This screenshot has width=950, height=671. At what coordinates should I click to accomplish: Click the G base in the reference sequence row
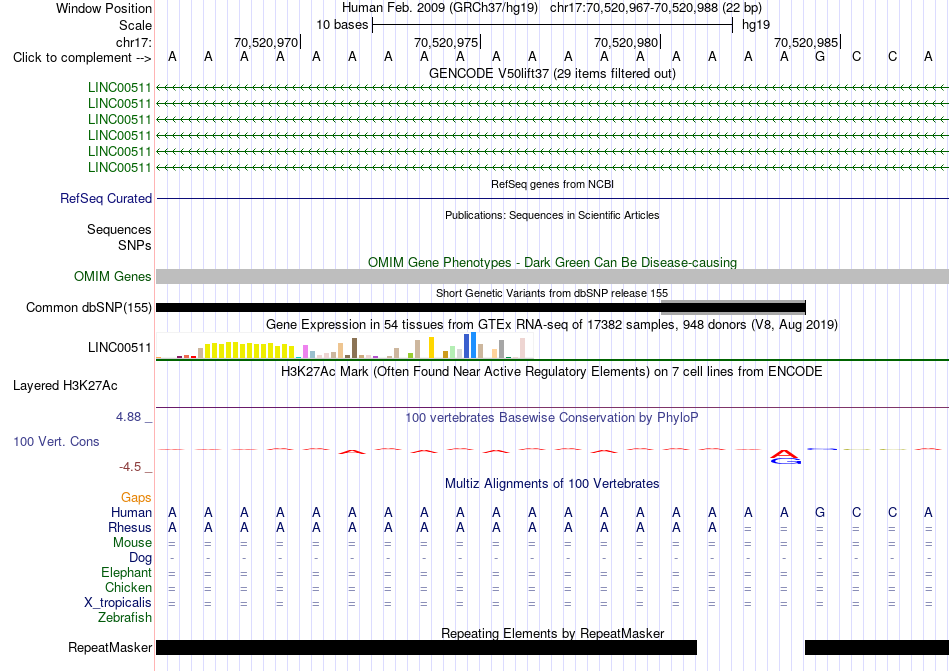click(x=820, y=57)
